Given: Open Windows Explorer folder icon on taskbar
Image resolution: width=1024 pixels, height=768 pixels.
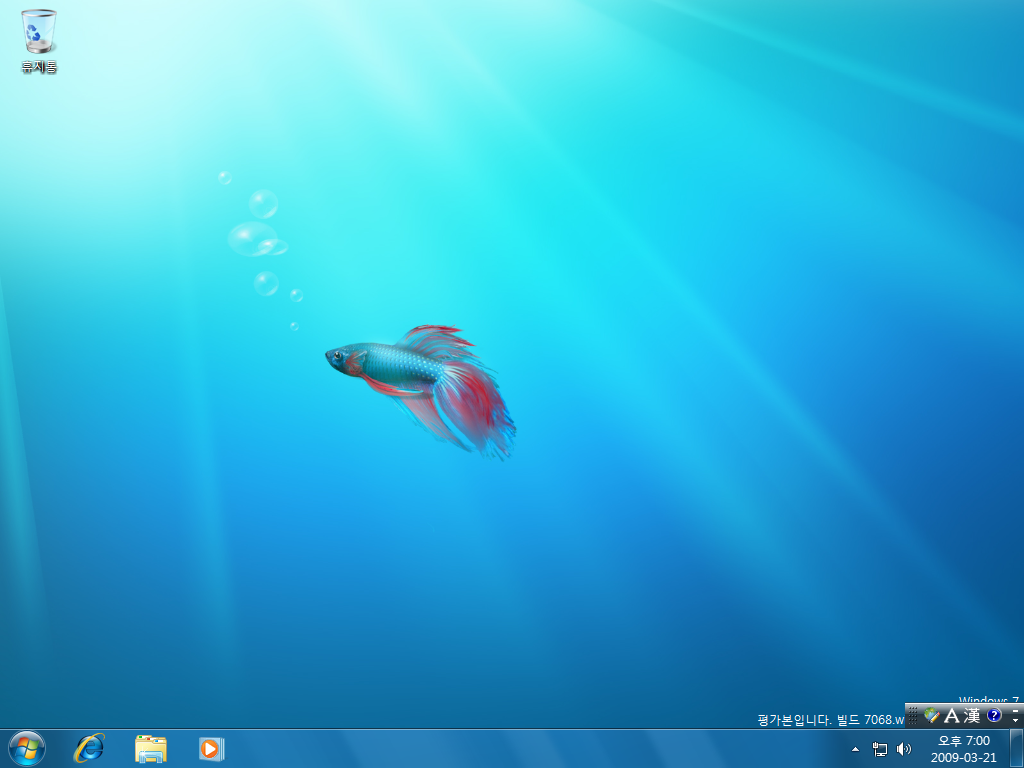Looking at the screenshot, I should 151,748.
